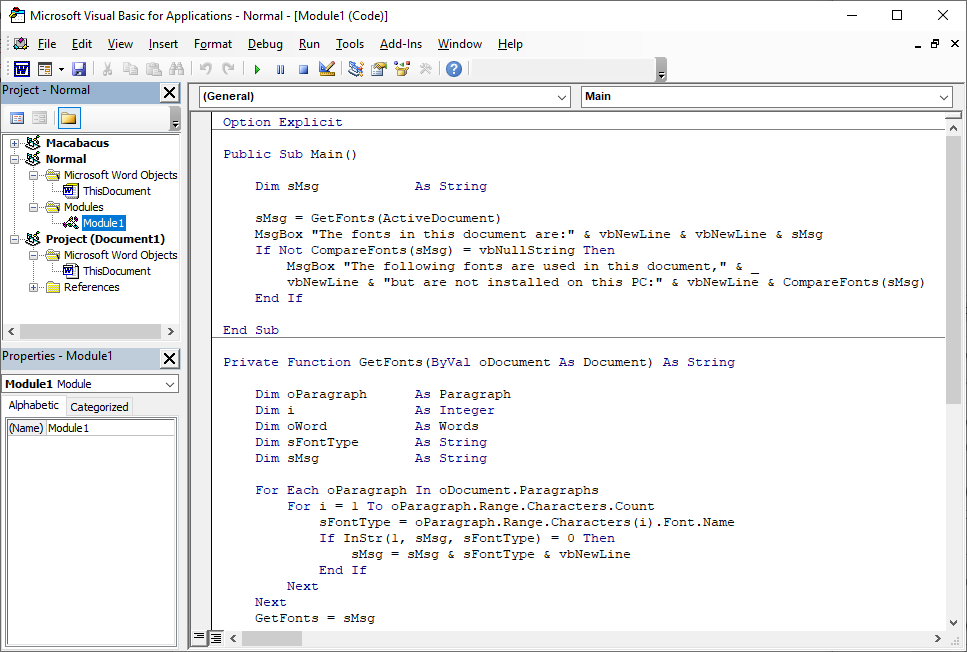
Task: Click the code window vertical scrollbar down arrow
Action: 953,621
